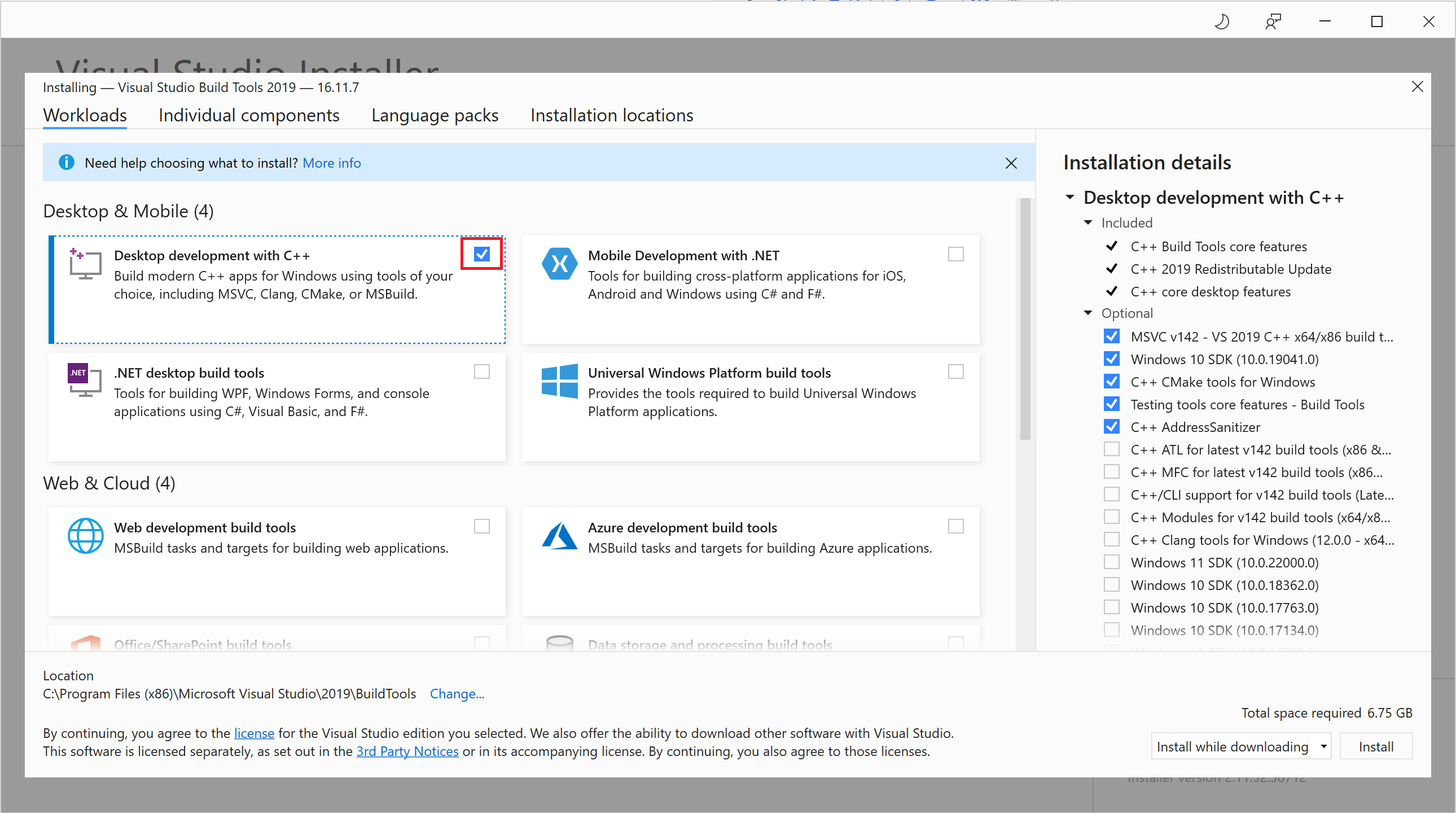Image resolution: width=1456 pixels, height=813 pixels.
Task: Check the Windows 11 SDK option
Action: (1111, 562)
